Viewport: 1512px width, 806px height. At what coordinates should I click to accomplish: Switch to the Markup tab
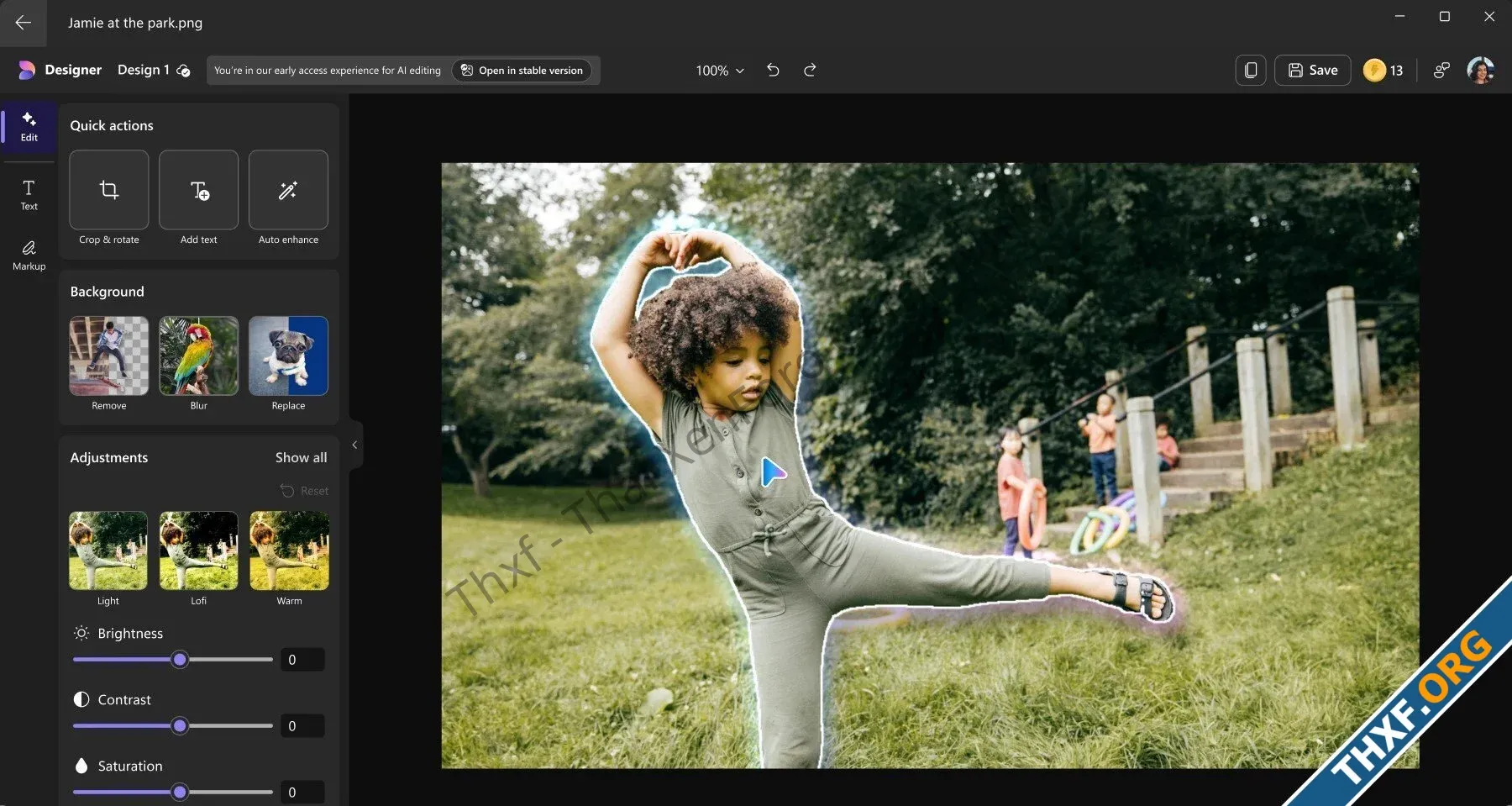[29, 255]
